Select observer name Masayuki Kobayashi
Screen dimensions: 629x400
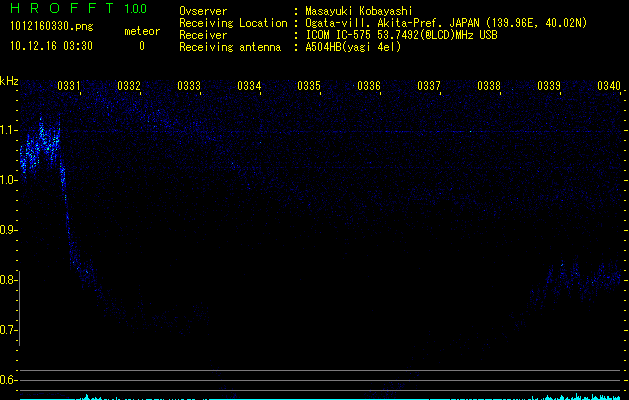tap(359, 11)
